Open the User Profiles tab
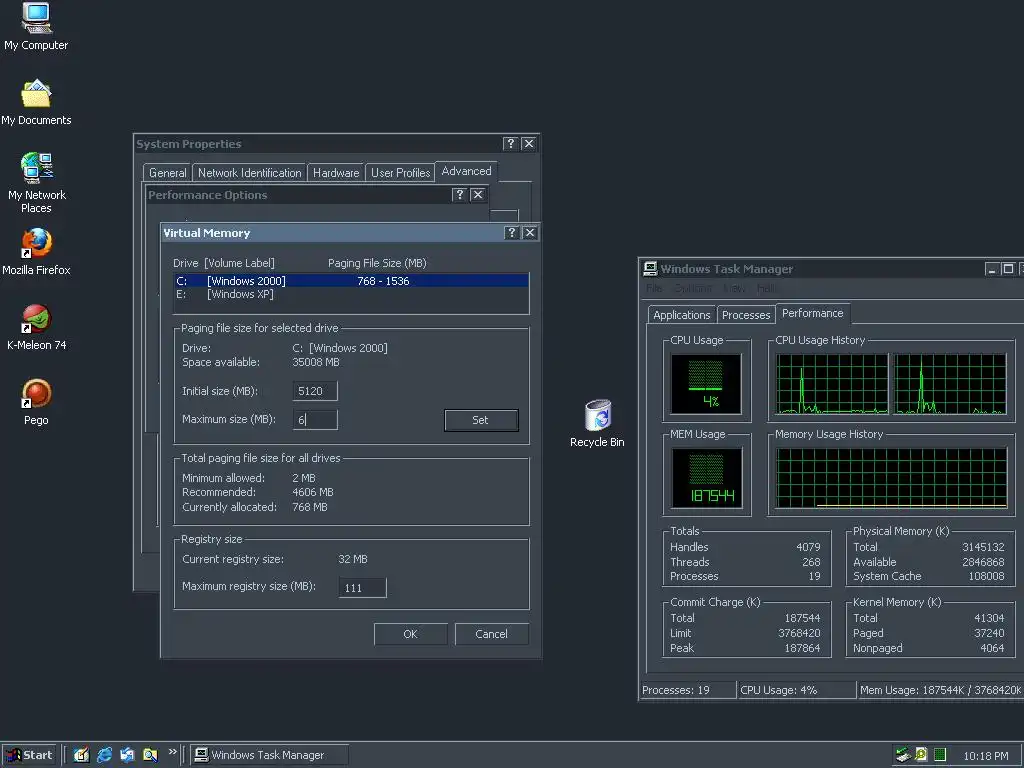This screenshot has width=1024, height=768. (x=400, y=172)
